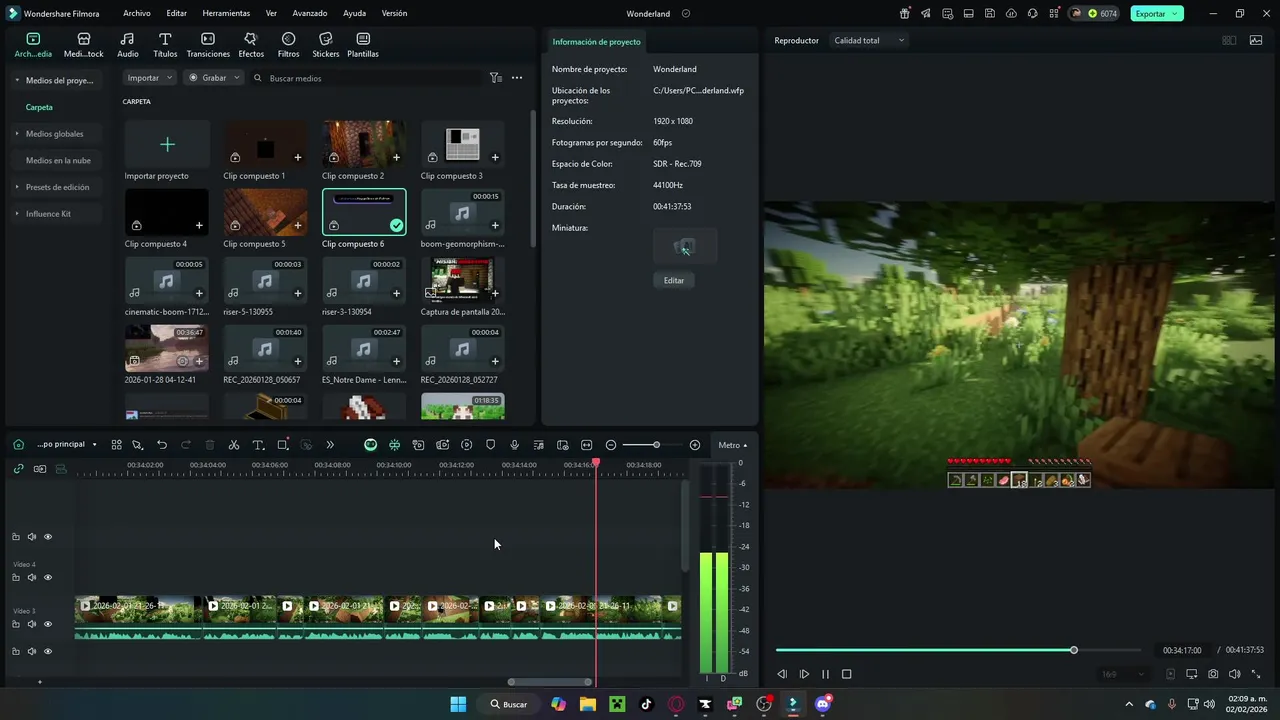Open the Ayuda menu

pyautogui.click(x=354, y=14)
